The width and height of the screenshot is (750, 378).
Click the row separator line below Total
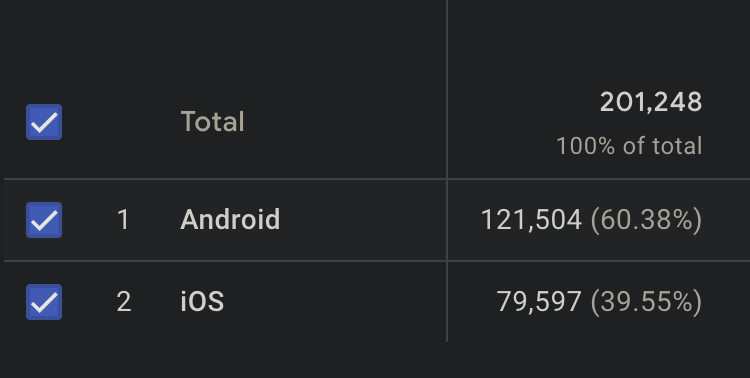pyautogui.click(x=377, y=179)
